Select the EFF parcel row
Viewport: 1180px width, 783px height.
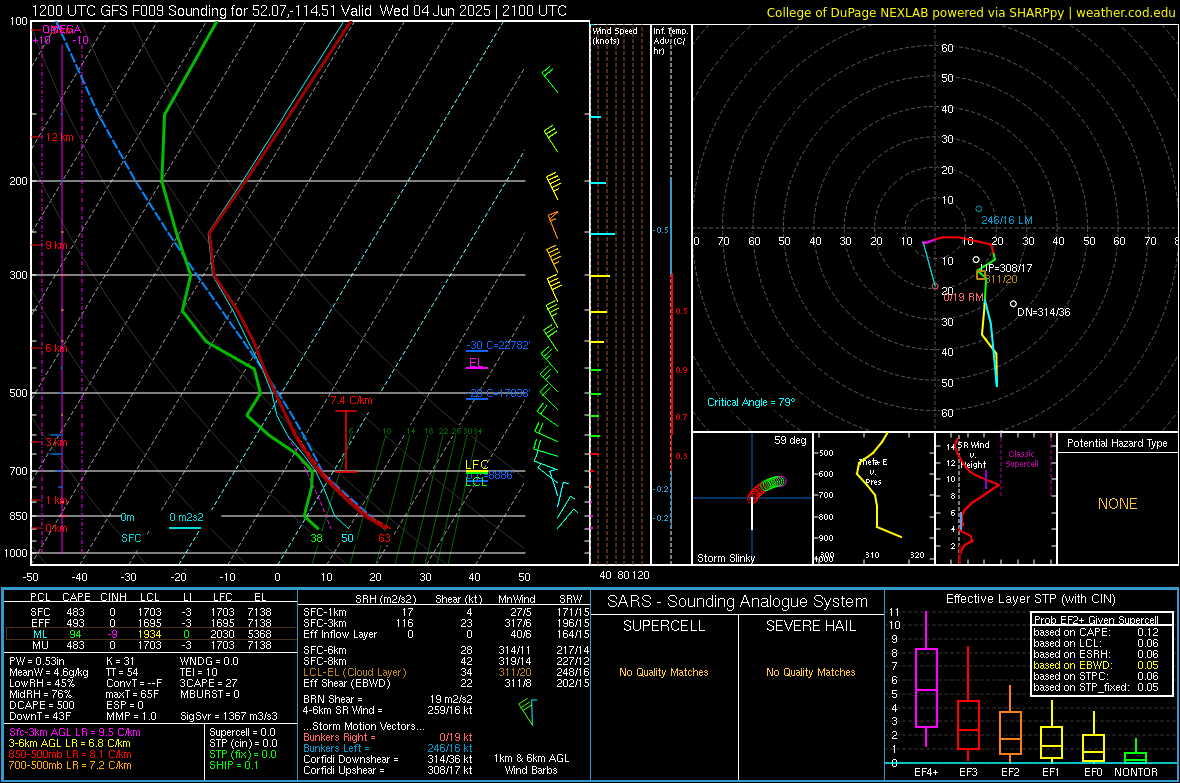151,623
